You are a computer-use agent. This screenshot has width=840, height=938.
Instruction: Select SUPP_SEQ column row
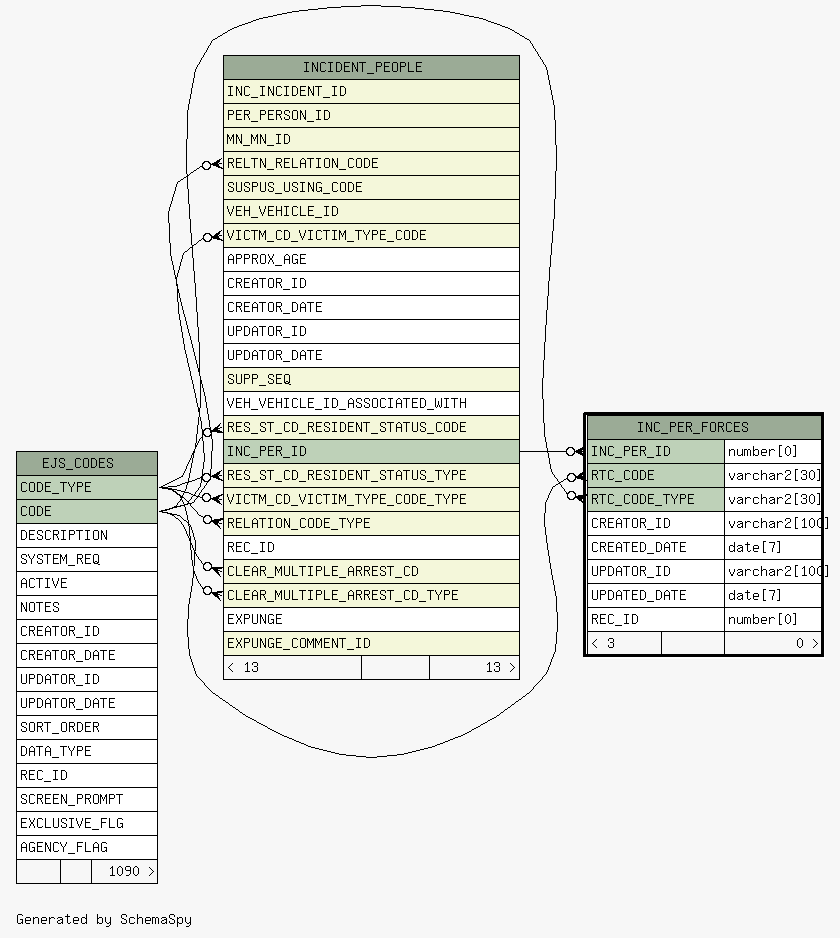pyautogui.click(x=371, y=379)
